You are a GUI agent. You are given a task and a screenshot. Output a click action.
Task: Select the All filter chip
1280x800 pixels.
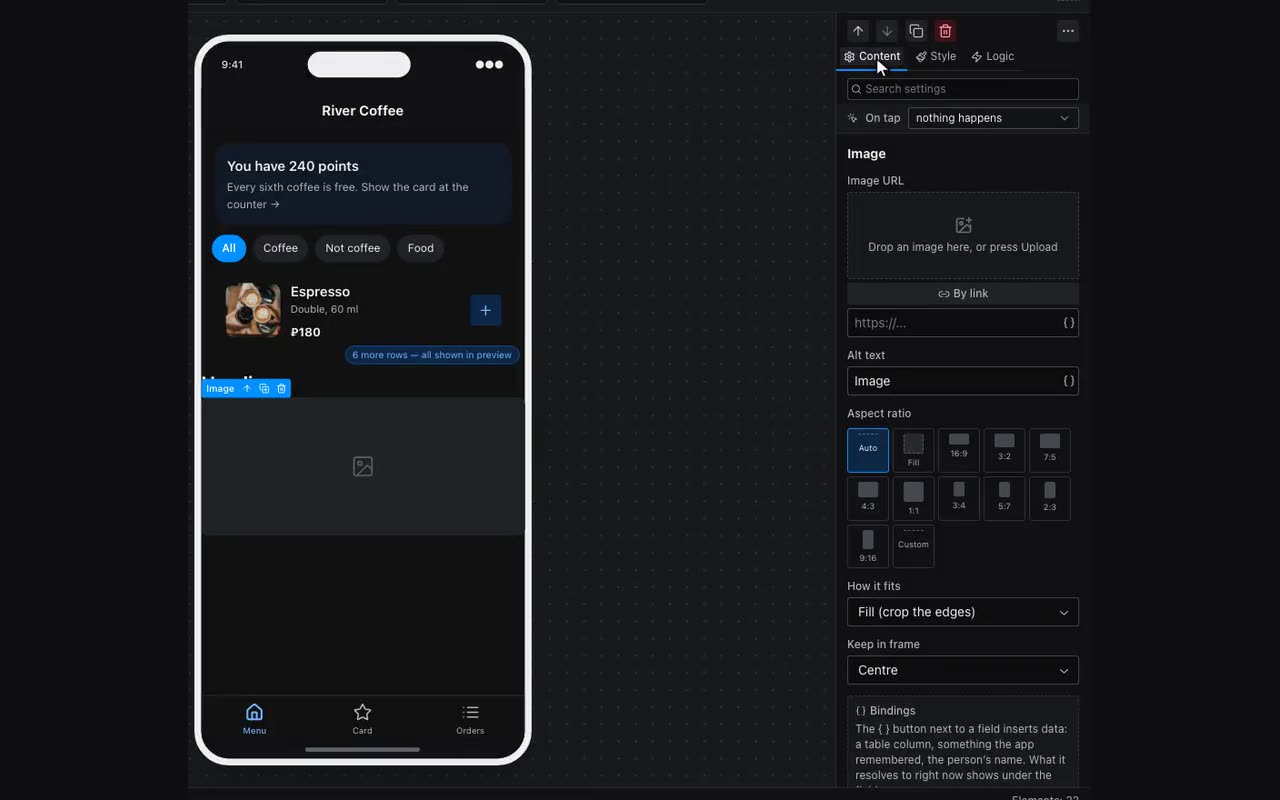coord(229,248)
